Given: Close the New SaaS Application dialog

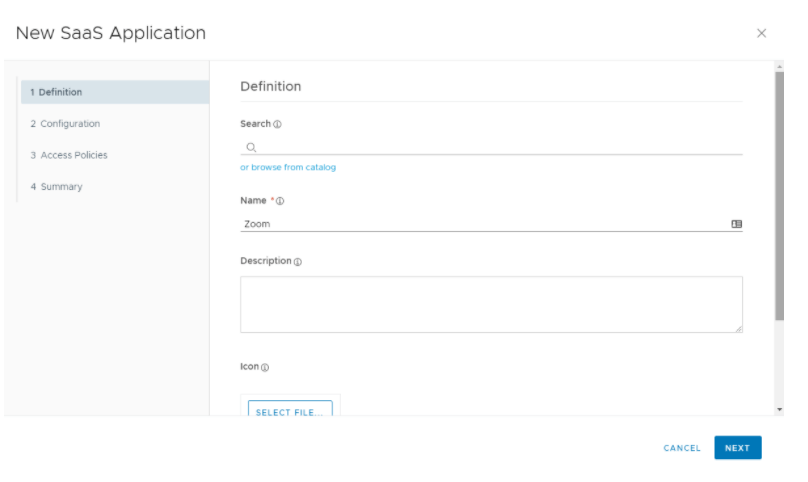Looking at the screenshot, I should click(x=761, y=33).
